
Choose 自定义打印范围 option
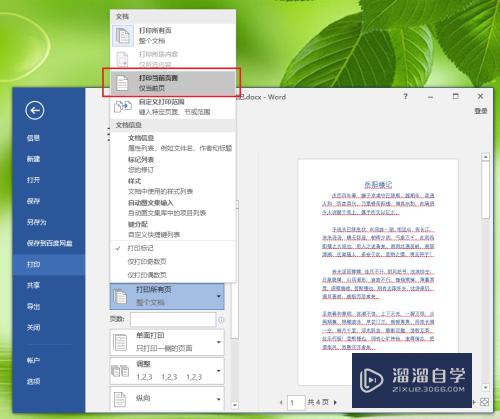(173, 107)
